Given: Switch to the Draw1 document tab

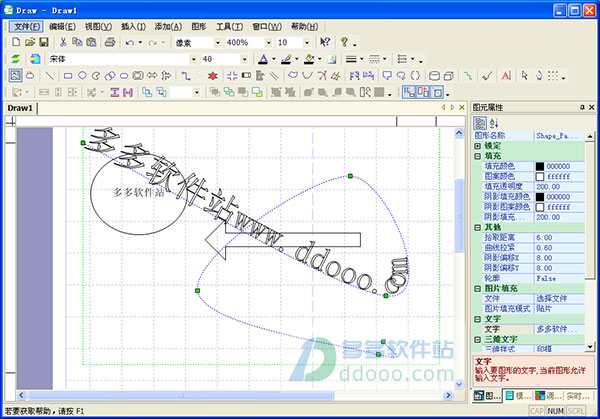Looking at the screenshot, I should (x=20, y=108).
